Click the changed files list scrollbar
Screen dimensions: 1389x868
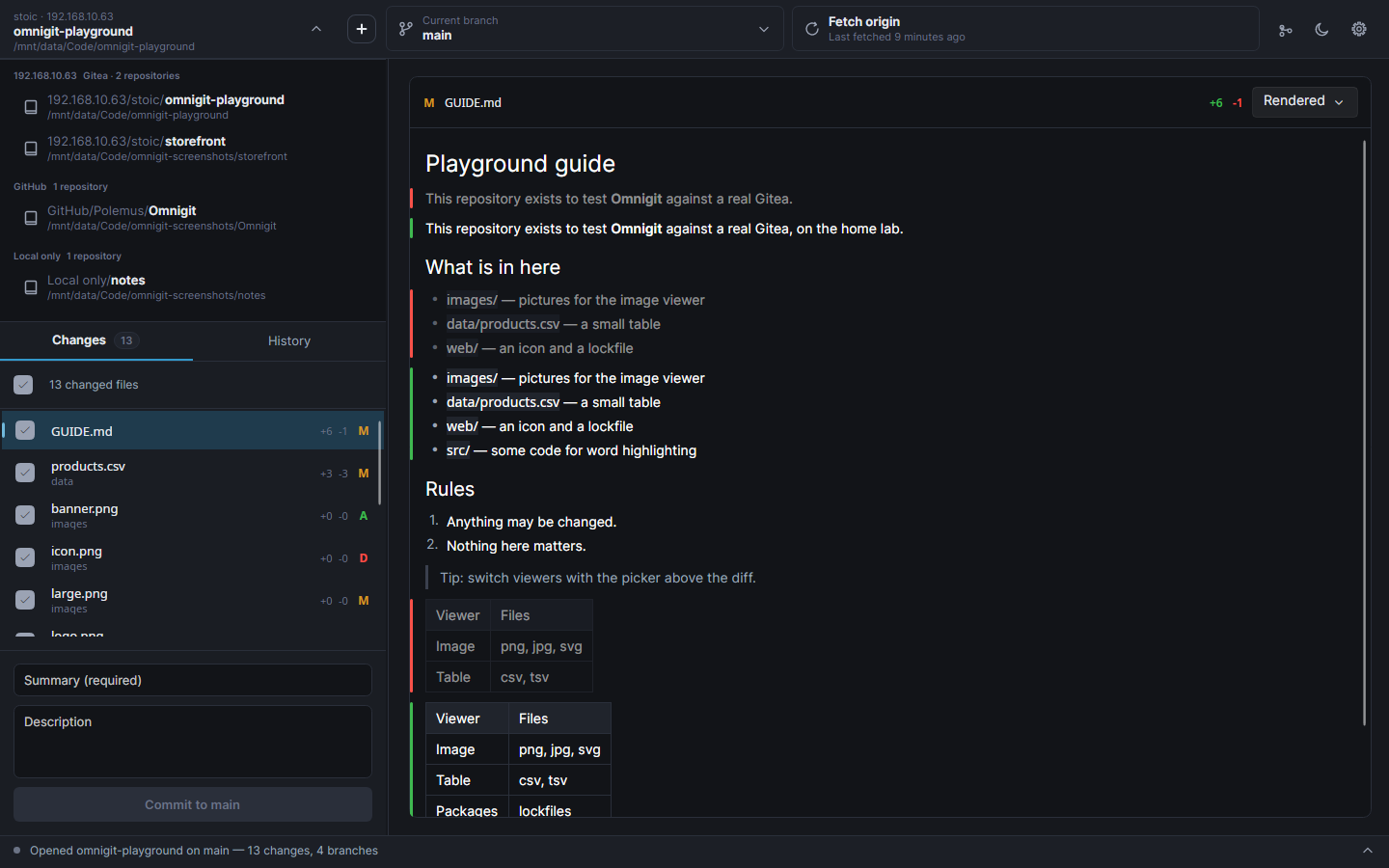380,463
